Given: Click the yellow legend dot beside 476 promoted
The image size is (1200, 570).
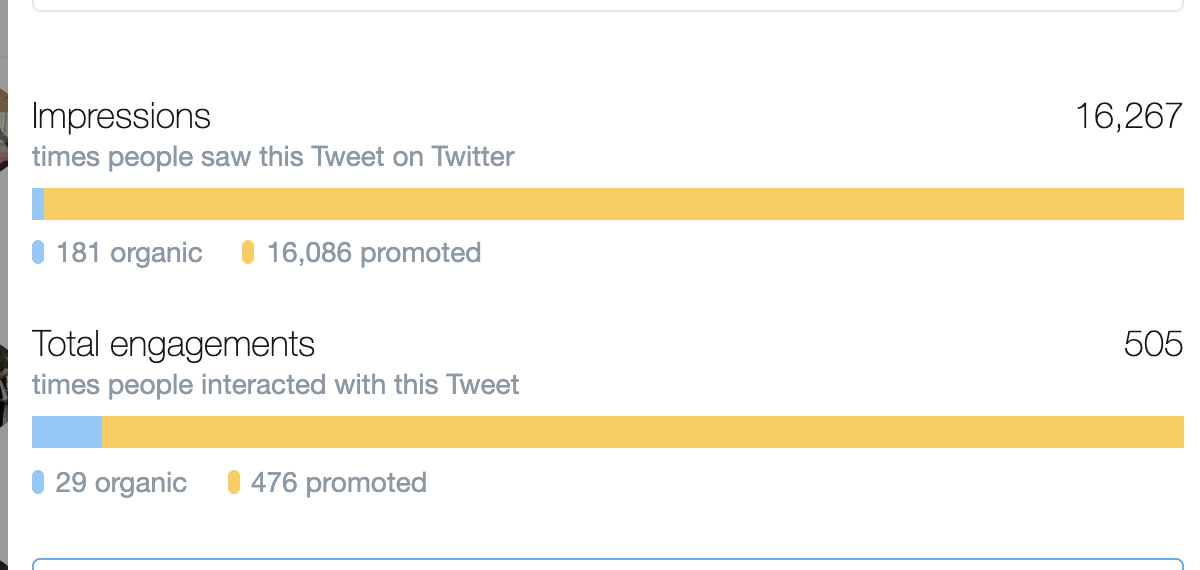Looking at the screenshot, I should point(234,483).
